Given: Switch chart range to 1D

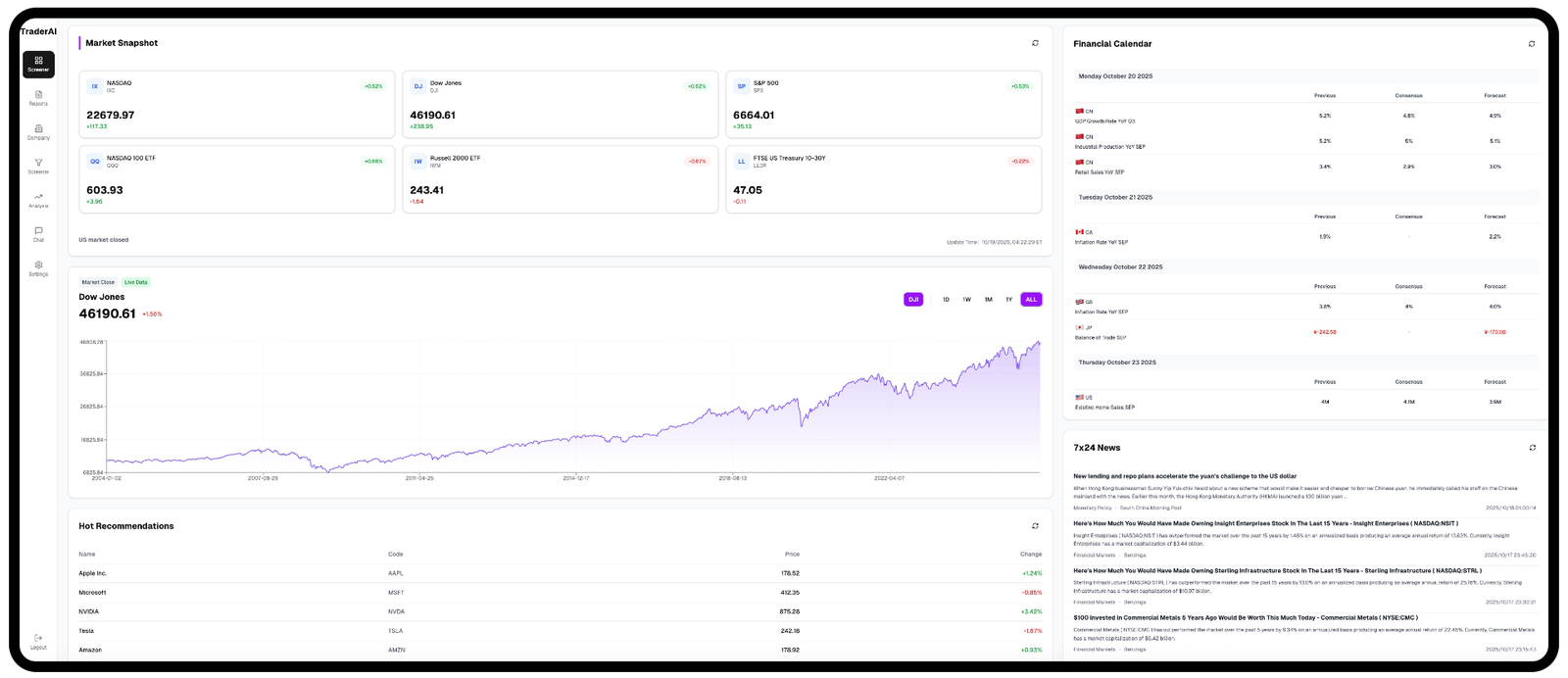Looking at the screenshot, I should click(x=946, y=300).
